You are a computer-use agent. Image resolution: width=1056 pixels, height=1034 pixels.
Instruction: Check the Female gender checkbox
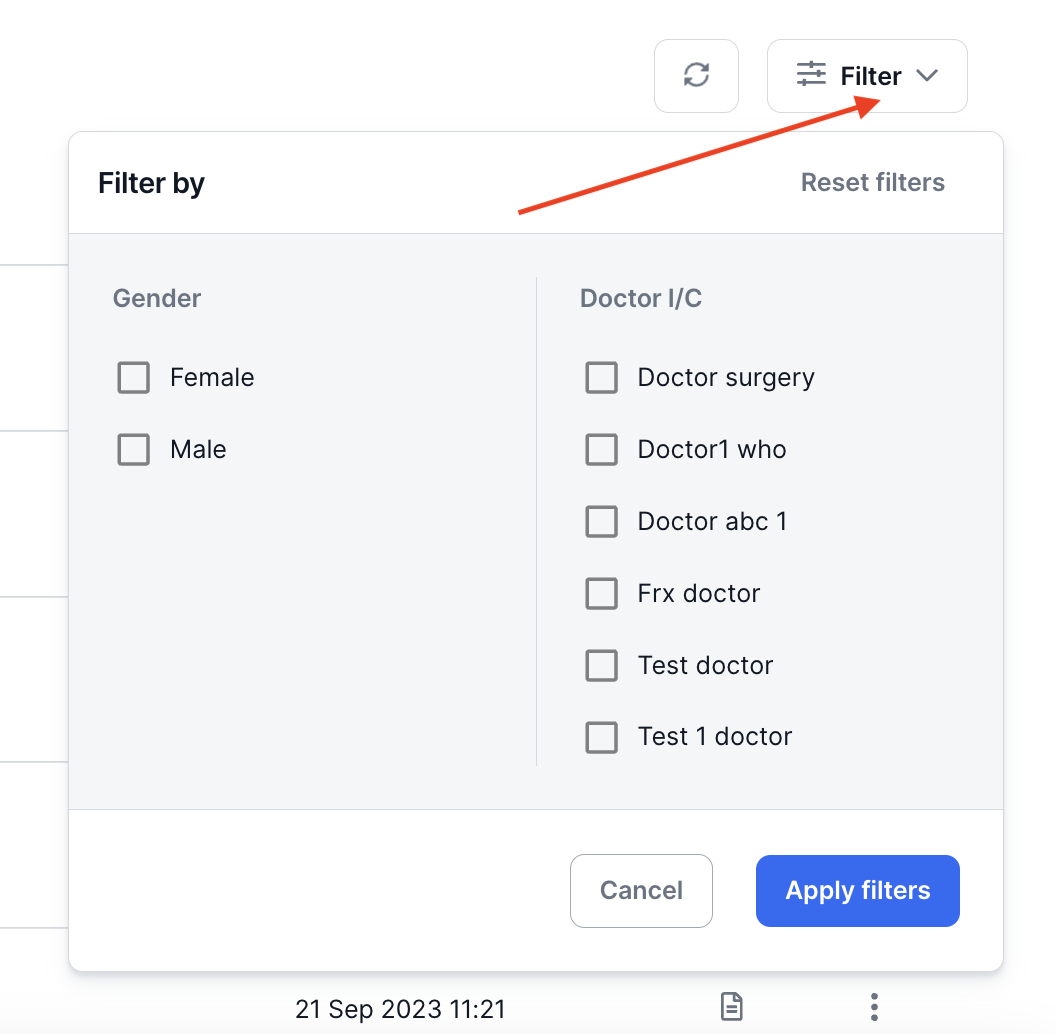134,378
